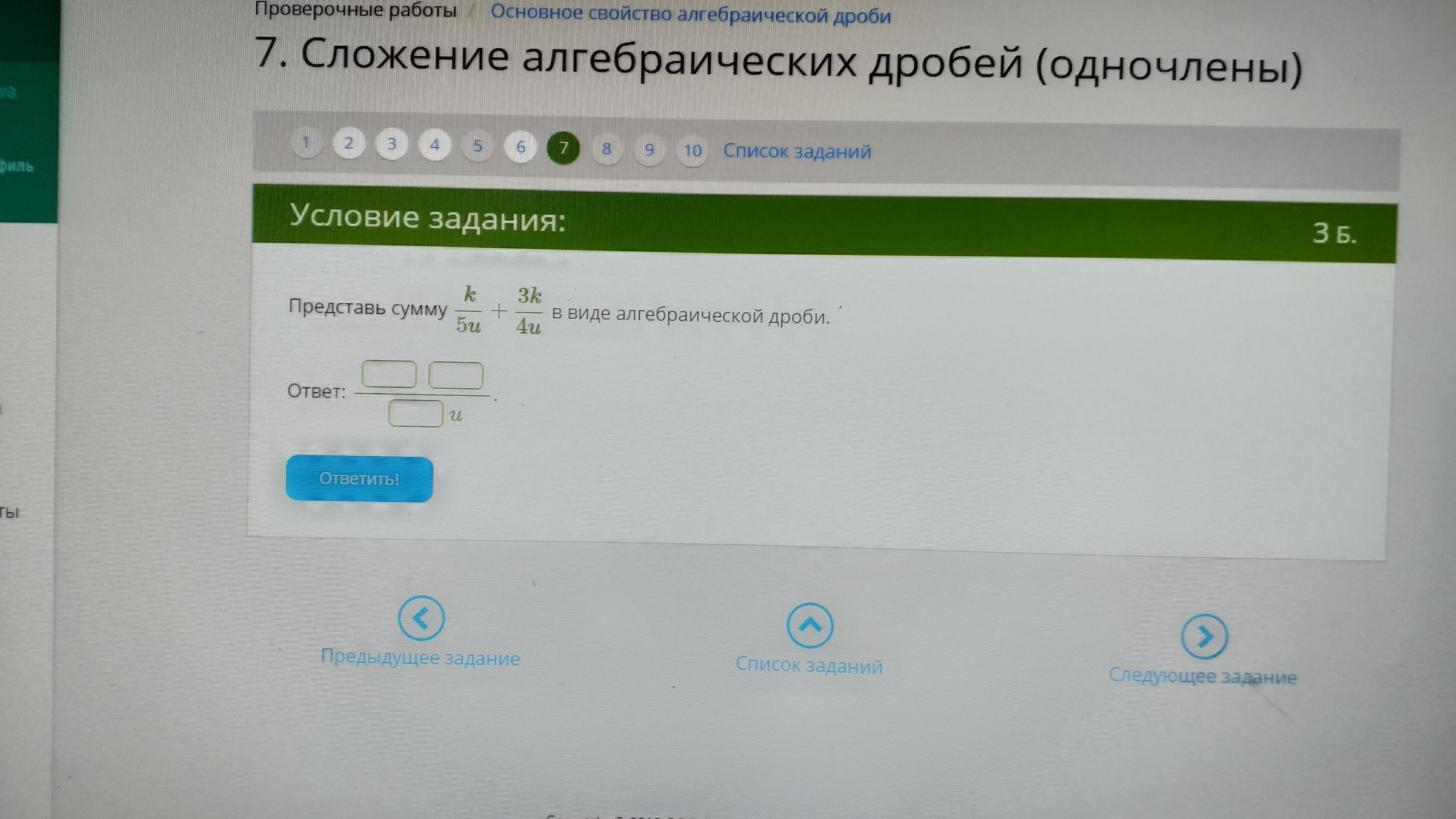The height and width of the screenshot is (819, 1456).
Task: Open task number 6
Action: tap(521, 147)
